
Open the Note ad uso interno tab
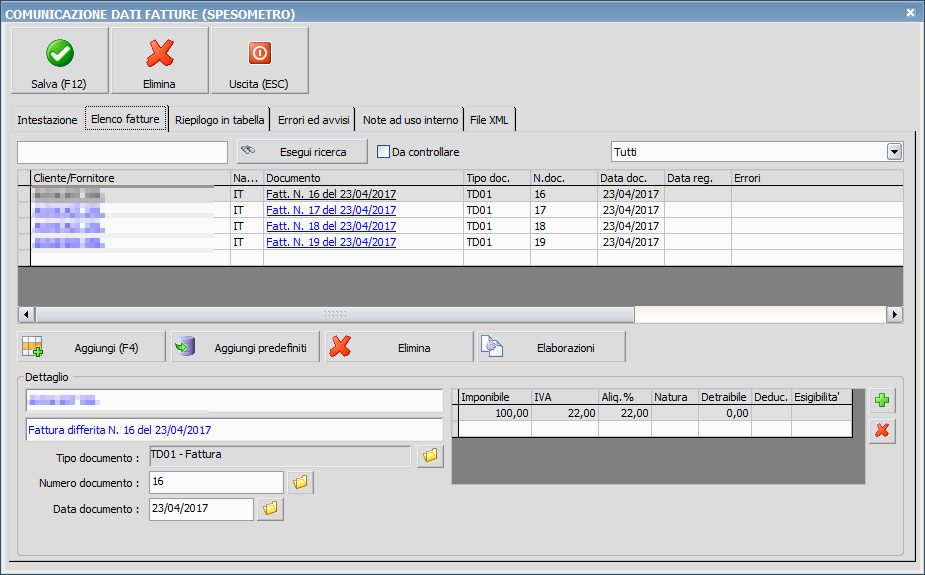(411, 120)
